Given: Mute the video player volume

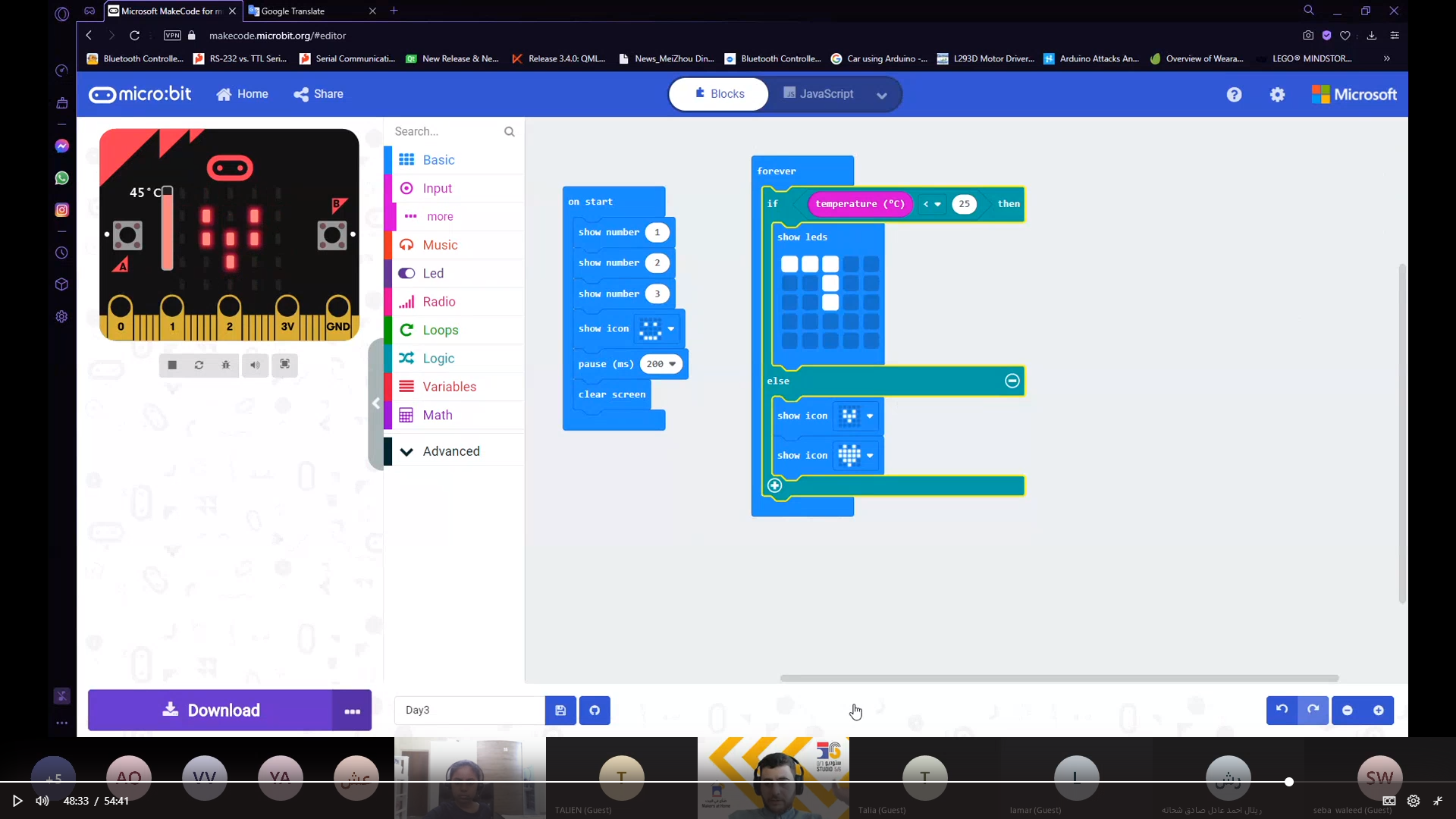Looking at the screenshot, I should (x=42, y=801).
